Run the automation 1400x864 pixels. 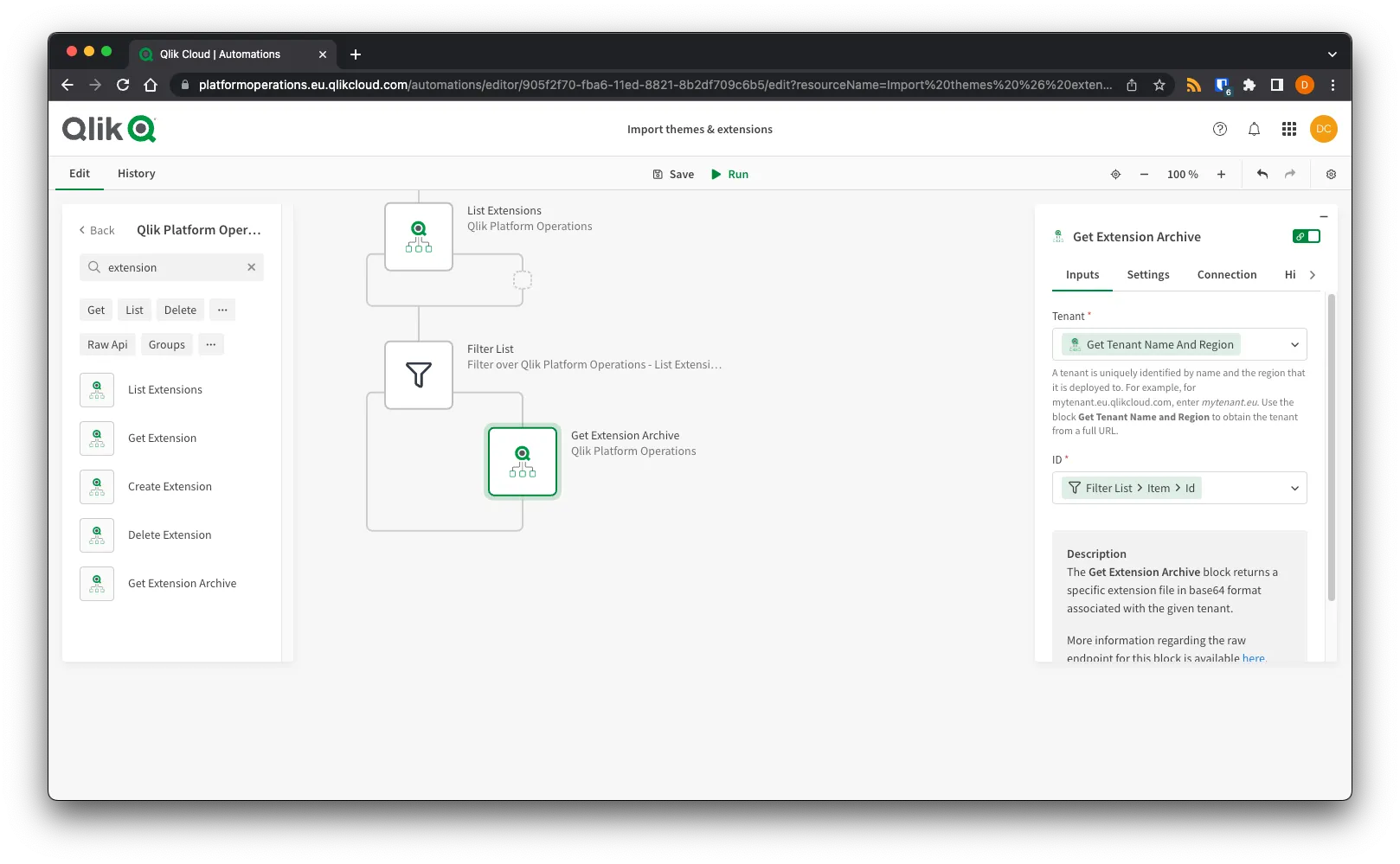coord(729,174)
